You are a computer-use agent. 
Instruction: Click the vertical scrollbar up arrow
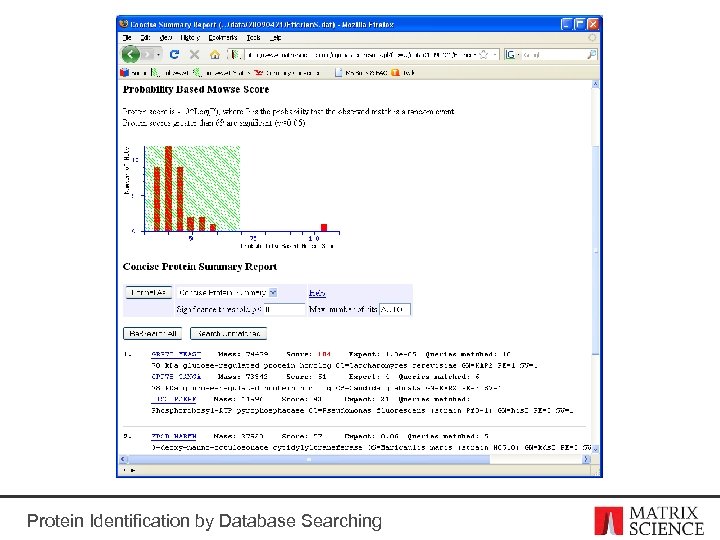tap(596, 84)
